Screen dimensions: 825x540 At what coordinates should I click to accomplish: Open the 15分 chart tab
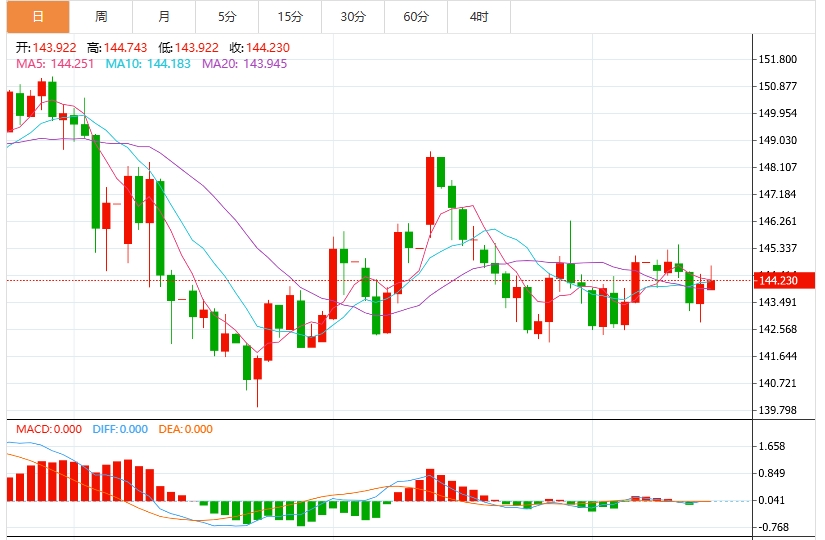tap(290, 17)
